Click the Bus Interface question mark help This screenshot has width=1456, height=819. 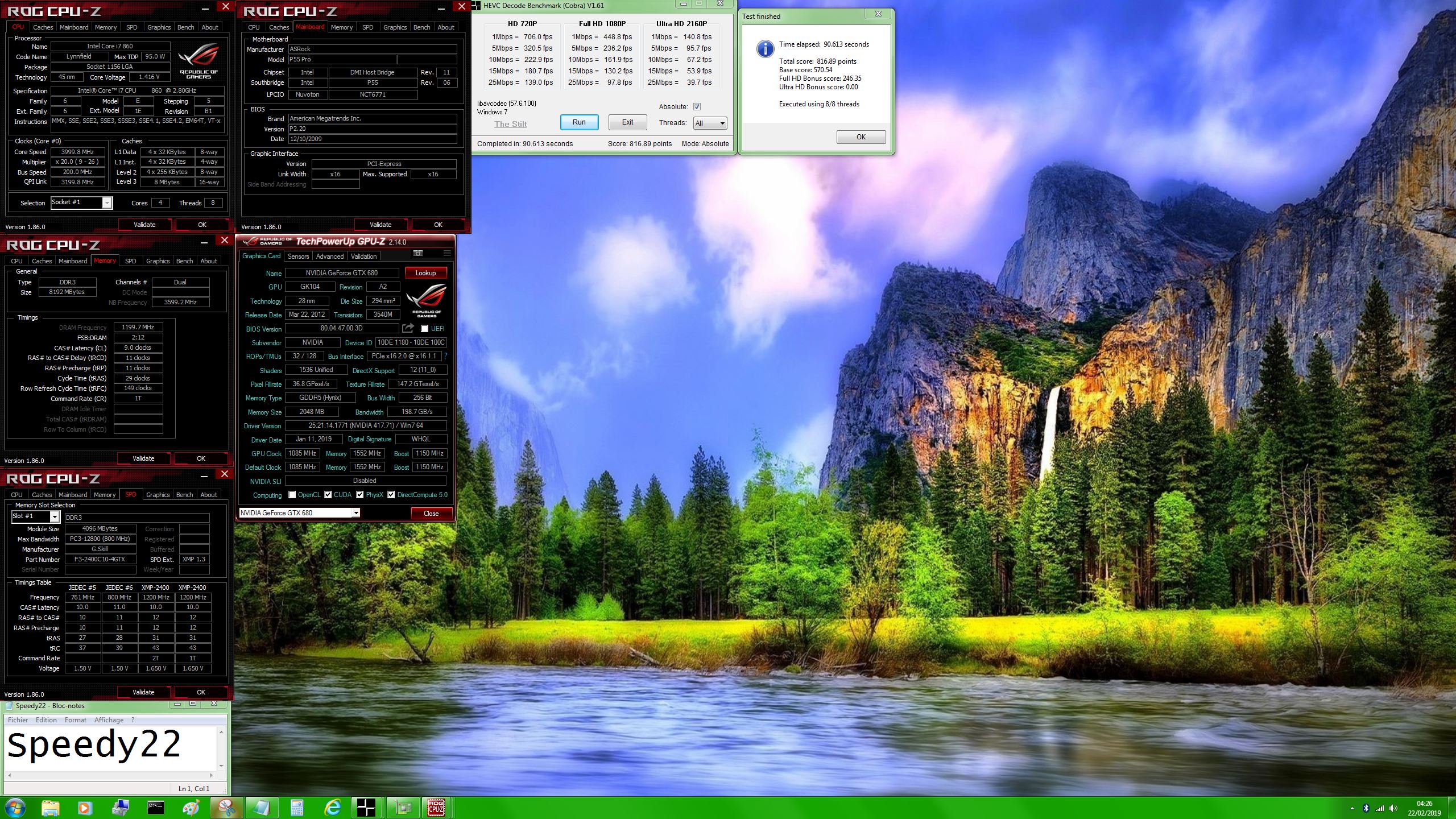click(x=445, y=356)
